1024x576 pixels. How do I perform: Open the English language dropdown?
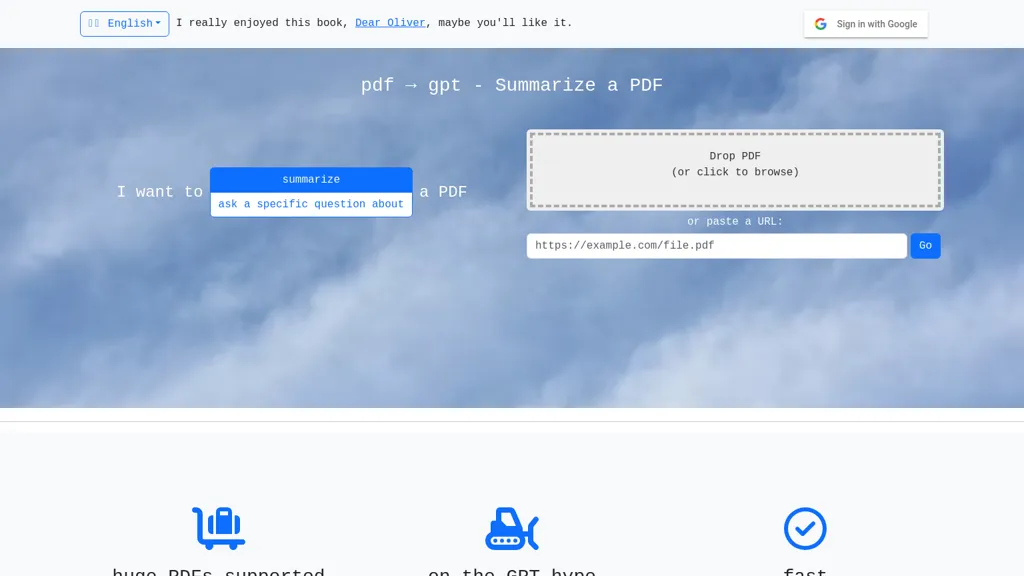pos(125,24)
